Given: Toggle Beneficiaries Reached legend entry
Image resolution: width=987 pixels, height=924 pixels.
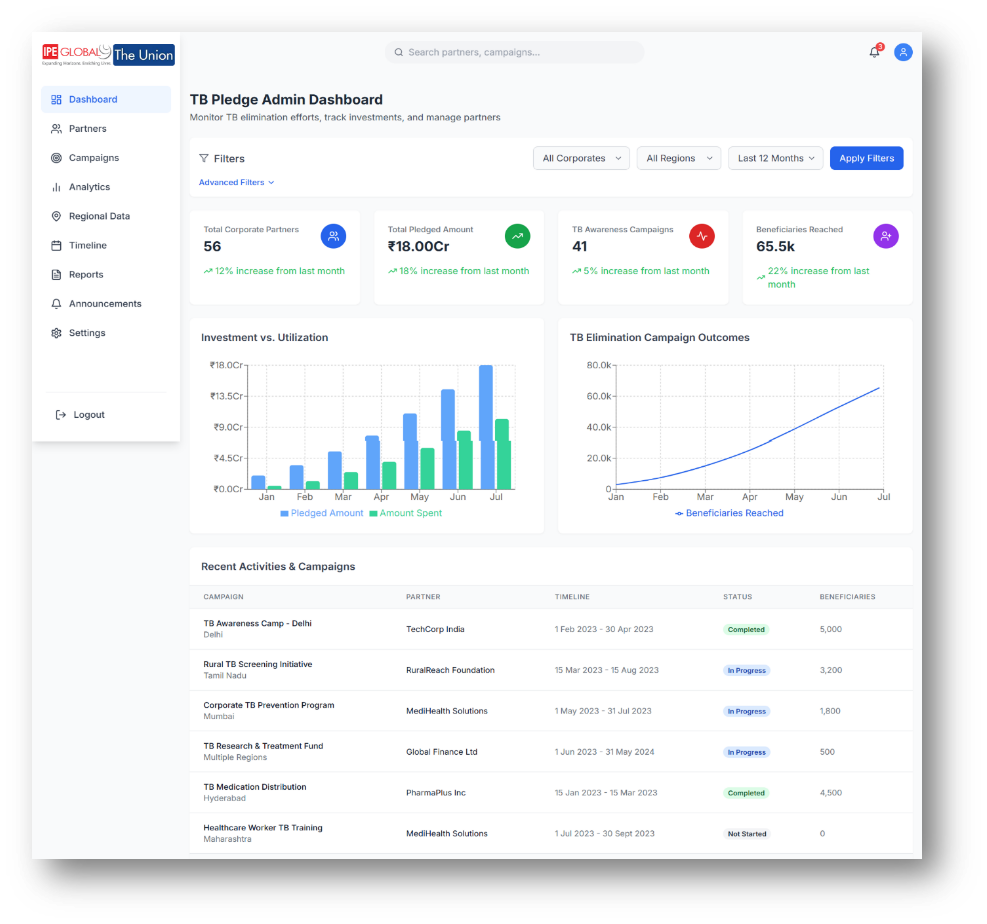Looking at the screenshot, I should pos(729,513).
